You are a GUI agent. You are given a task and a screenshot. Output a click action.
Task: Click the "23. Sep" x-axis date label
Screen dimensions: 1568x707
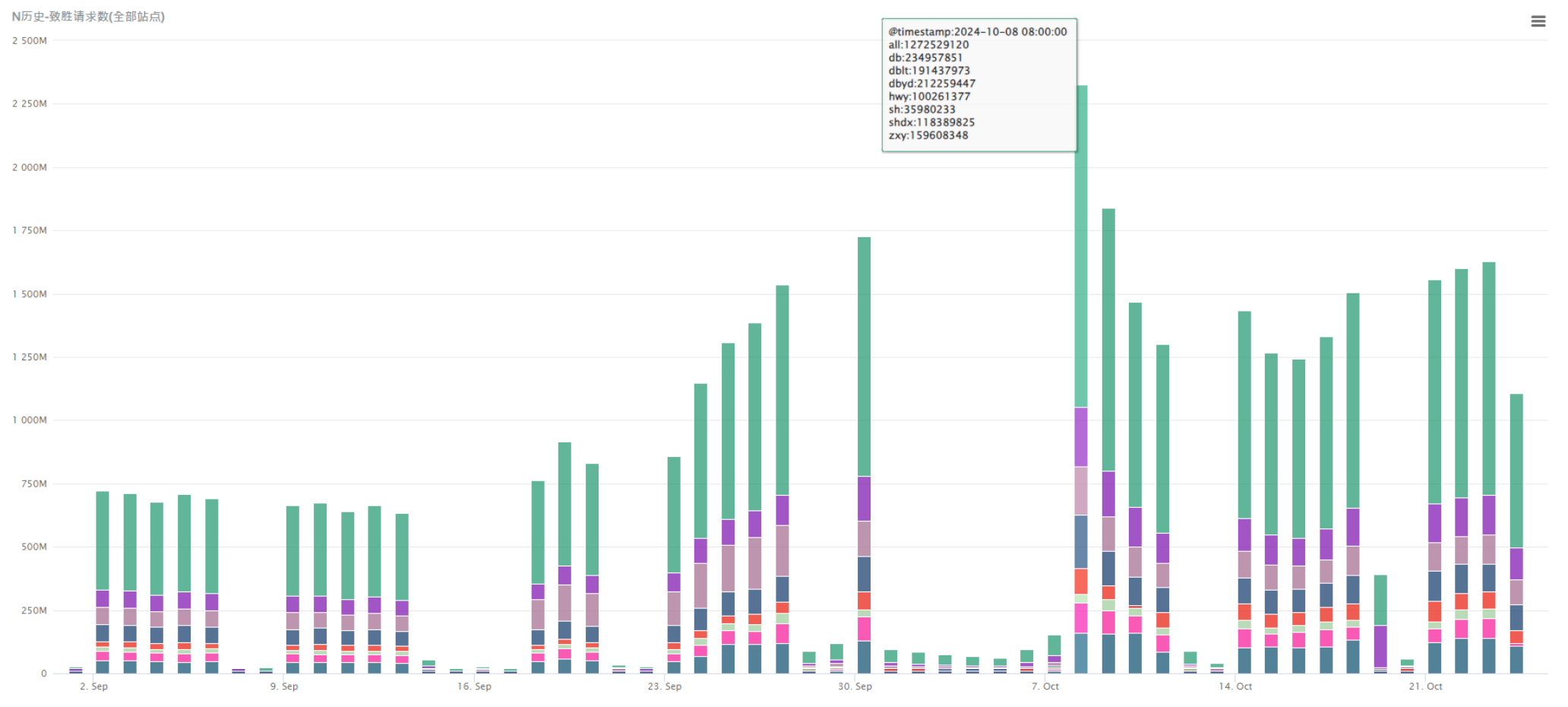(x=665, y=686)
